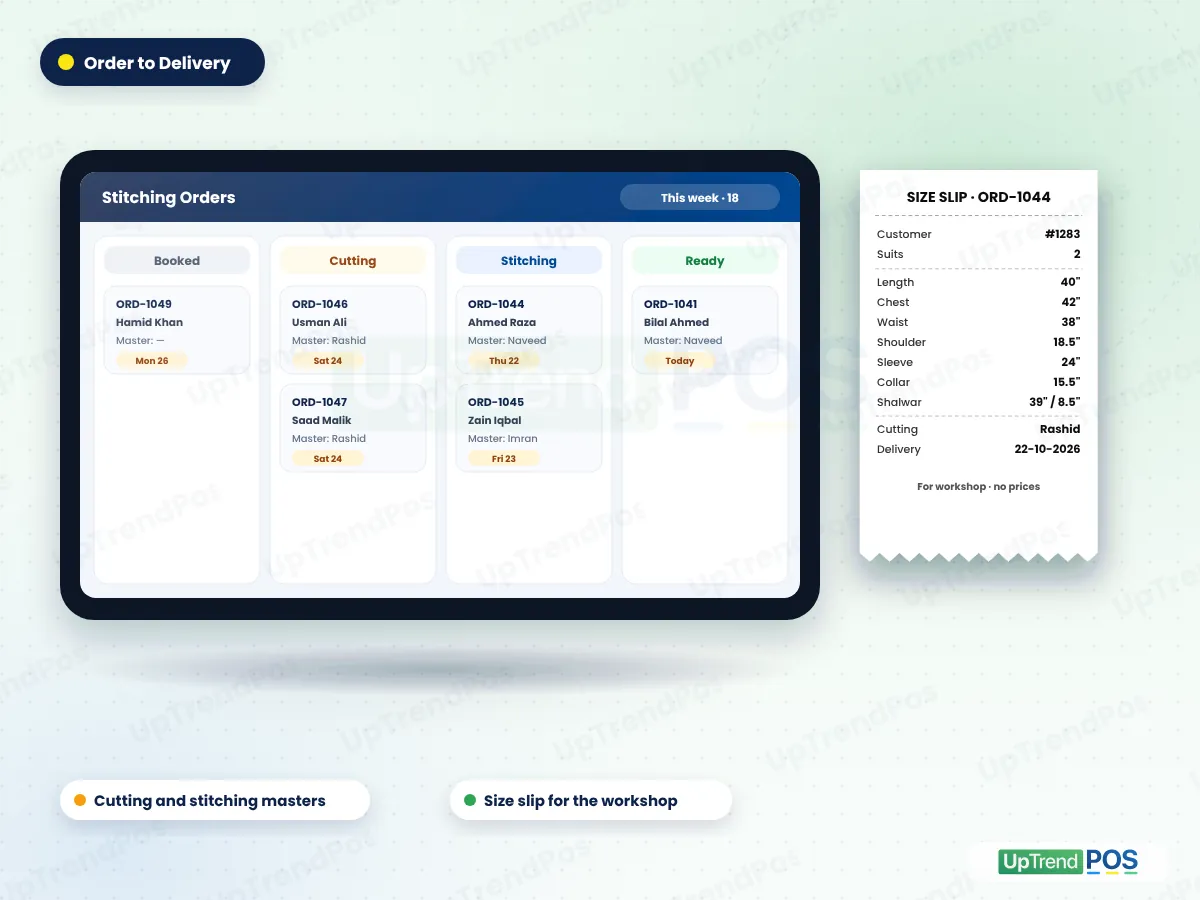Click the For workshop · no prices note
This screenshot has width=1200, height=900.
978,486
